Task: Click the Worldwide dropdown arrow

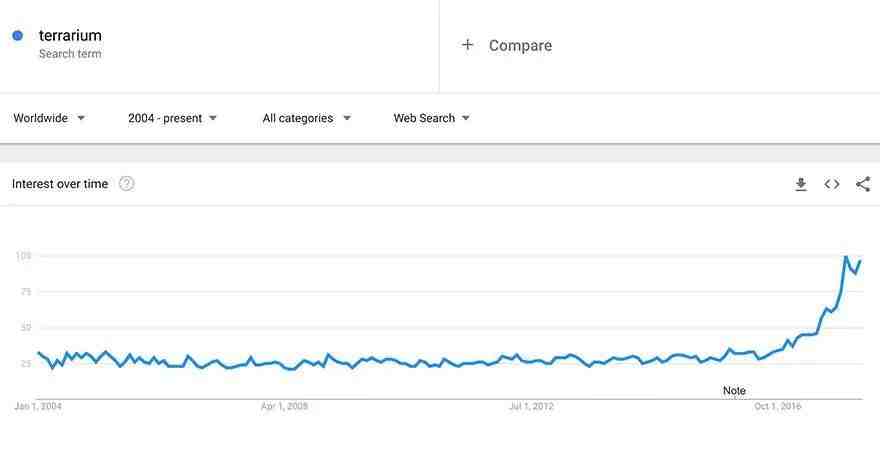Action: (x=81, y=118)
